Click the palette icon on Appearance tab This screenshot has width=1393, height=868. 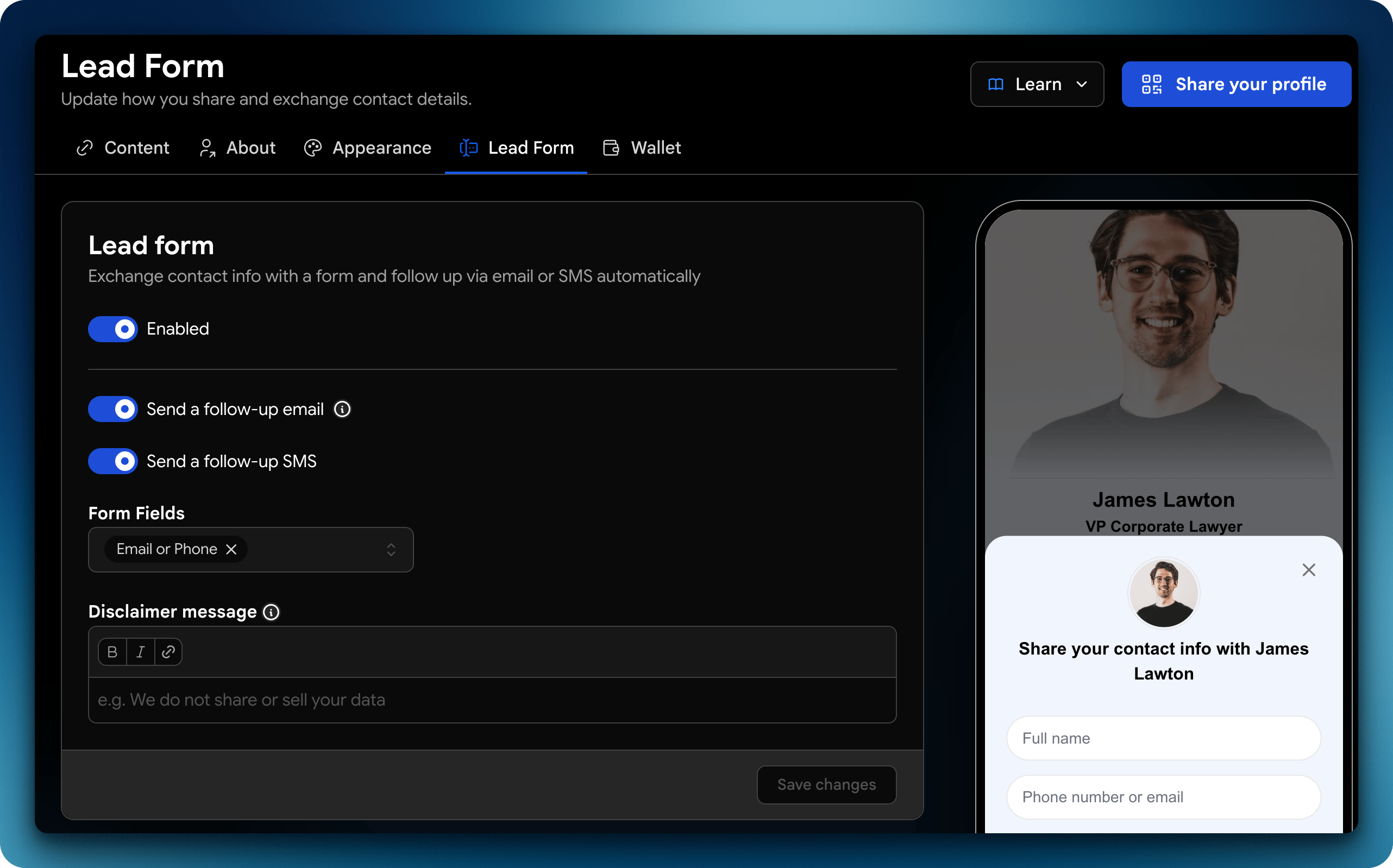click(313, 148)
